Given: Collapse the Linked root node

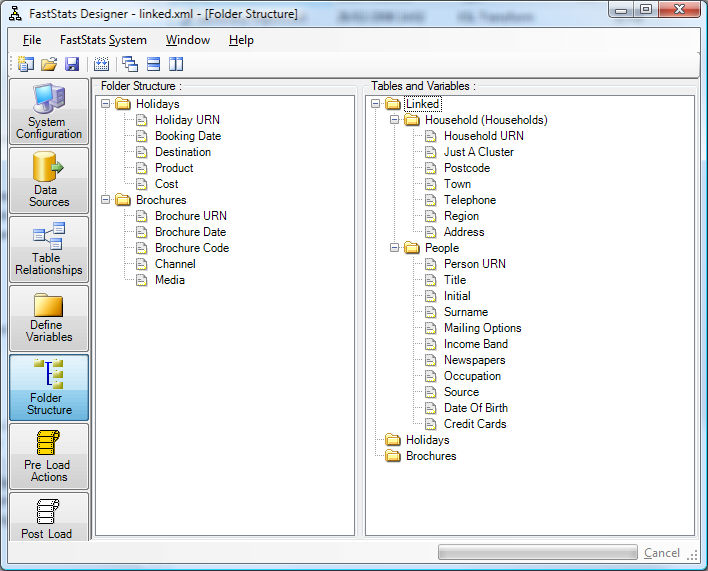Looking at the screenshot, I should coord(375,104).
